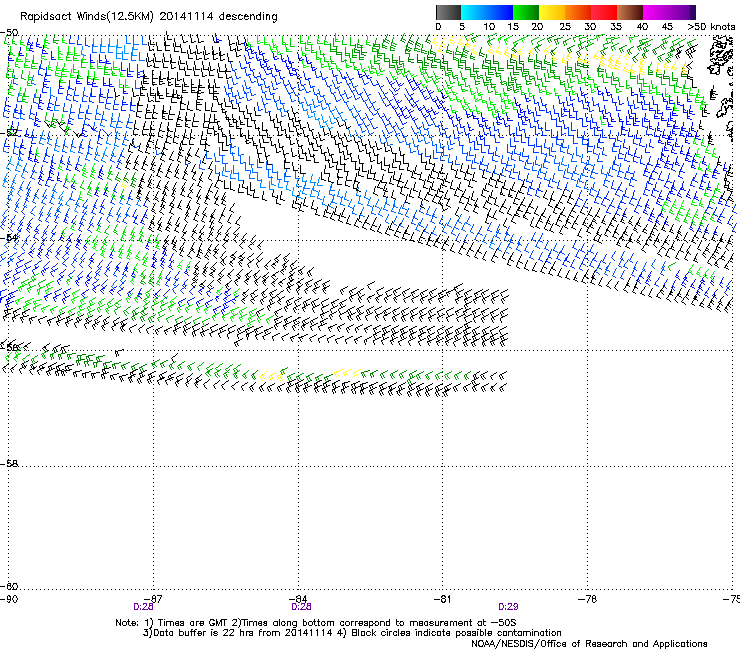Click 'Black circles indicate possible contamination' note

456,633
